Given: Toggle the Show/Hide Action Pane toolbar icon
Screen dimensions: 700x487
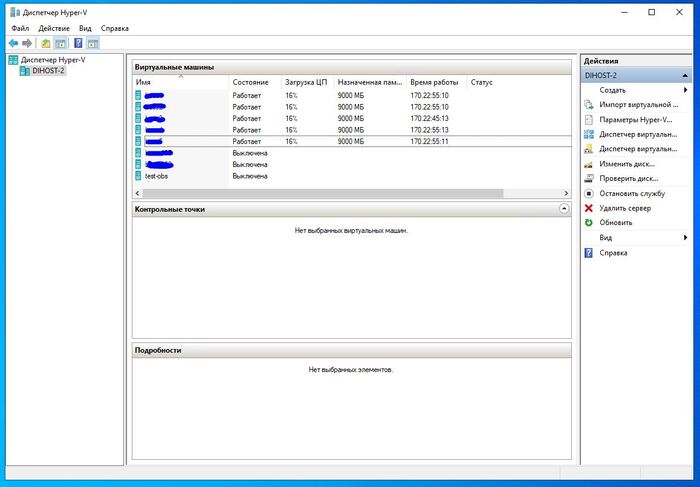Looking at the screenshot, I should [92, 43].
